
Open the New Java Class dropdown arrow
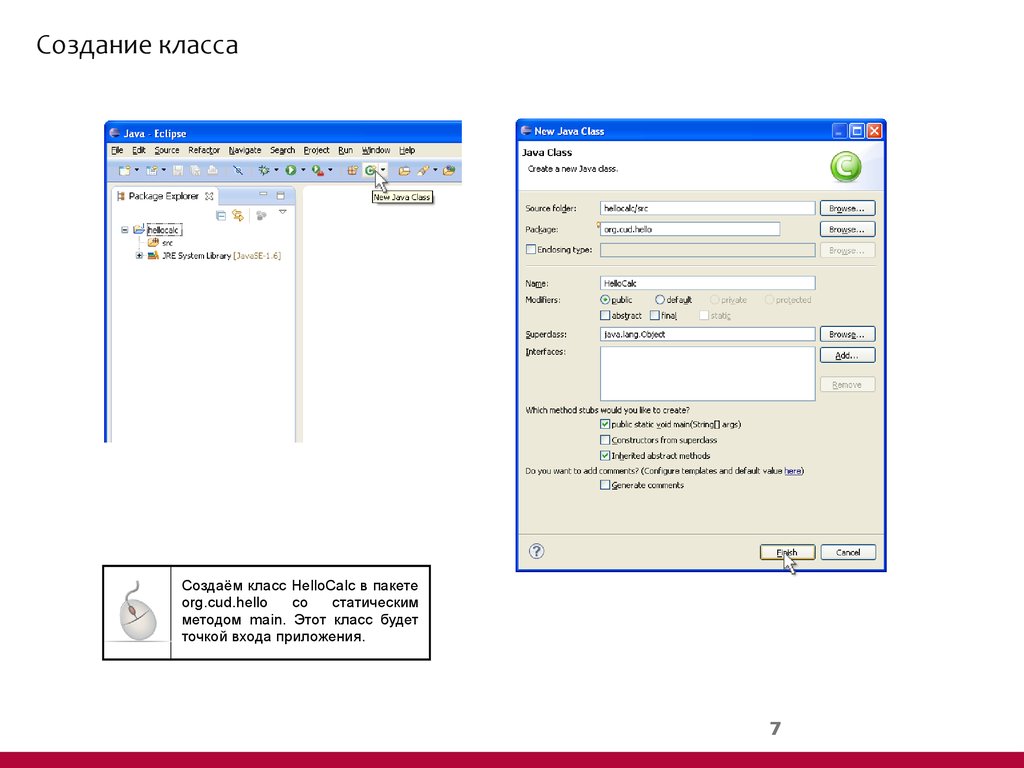[x=383, y=170]
